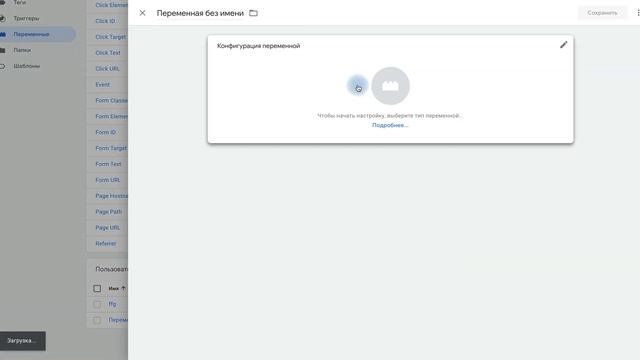Toggle the select-all checkbox in user variables header
640x360 pixels.
coord(97,289)
